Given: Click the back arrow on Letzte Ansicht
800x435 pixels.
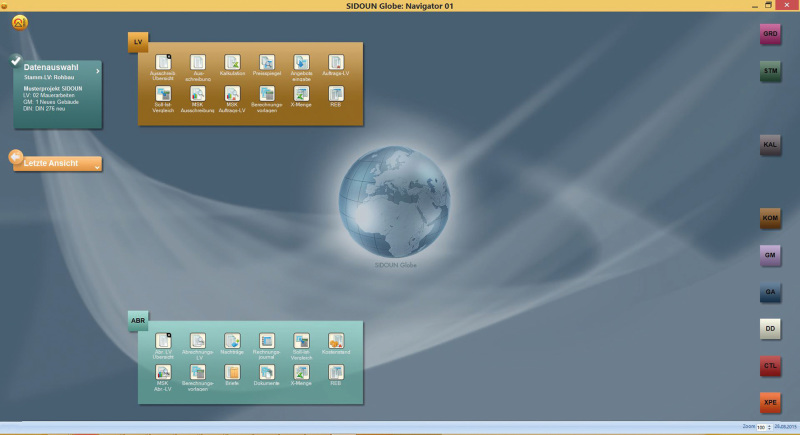Looking at the screenshot, I should 16,157.
